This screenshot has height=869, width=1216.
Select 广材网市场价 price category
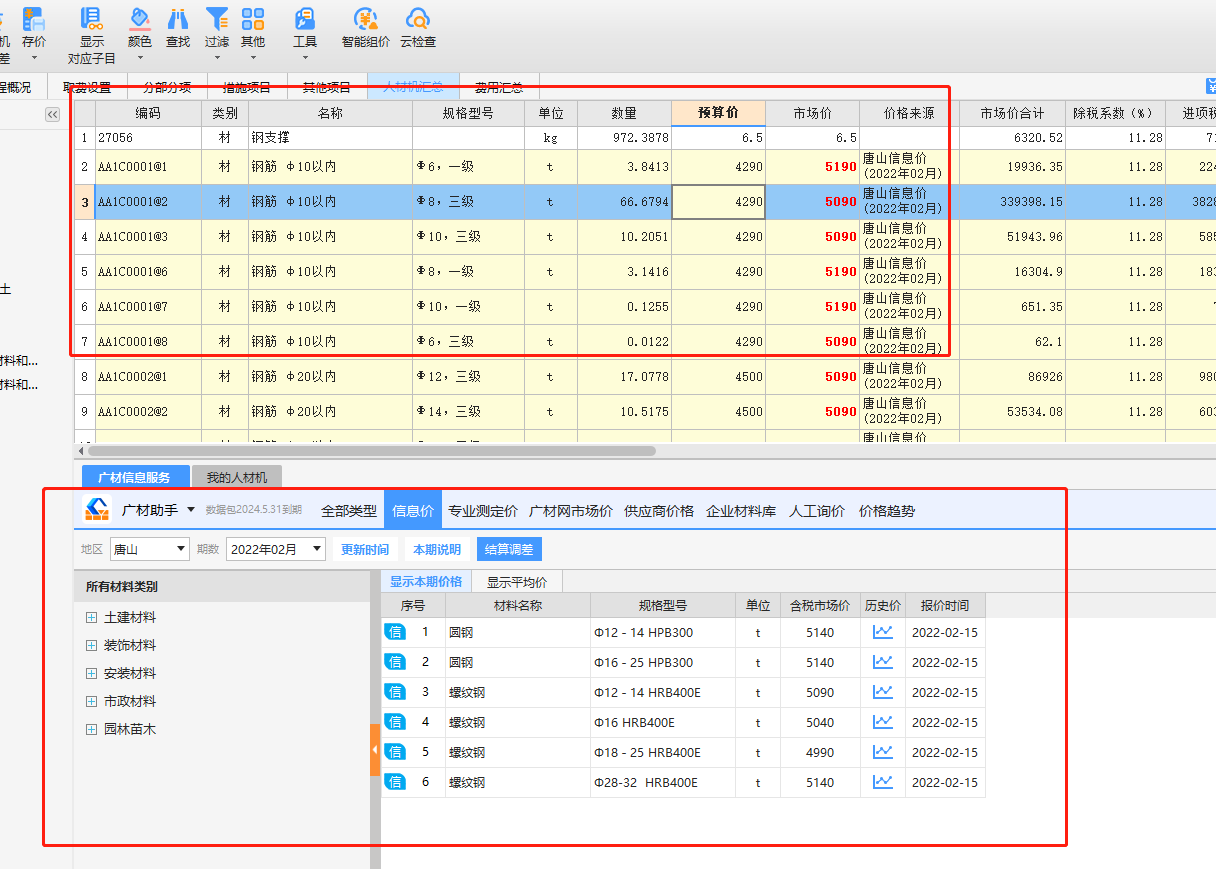[x=571, y=511]
